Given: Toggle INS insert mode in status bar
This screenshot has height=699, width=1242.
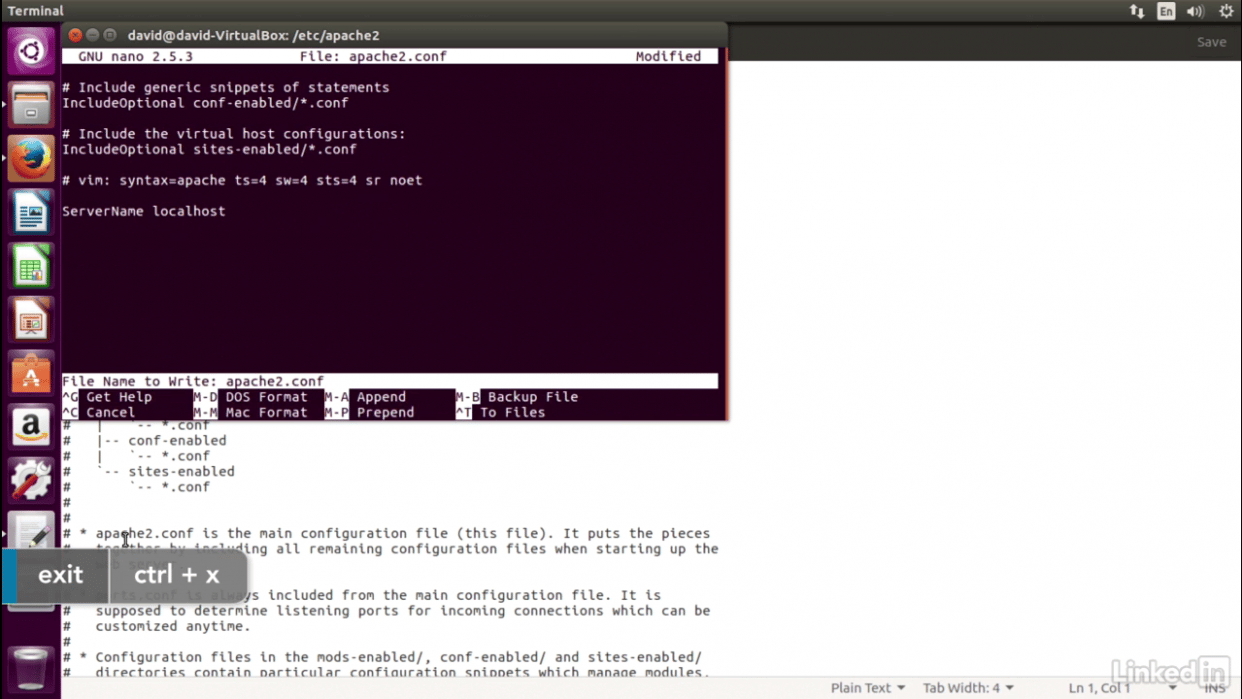Looking at the screenshot, I should pos(1215,688).
